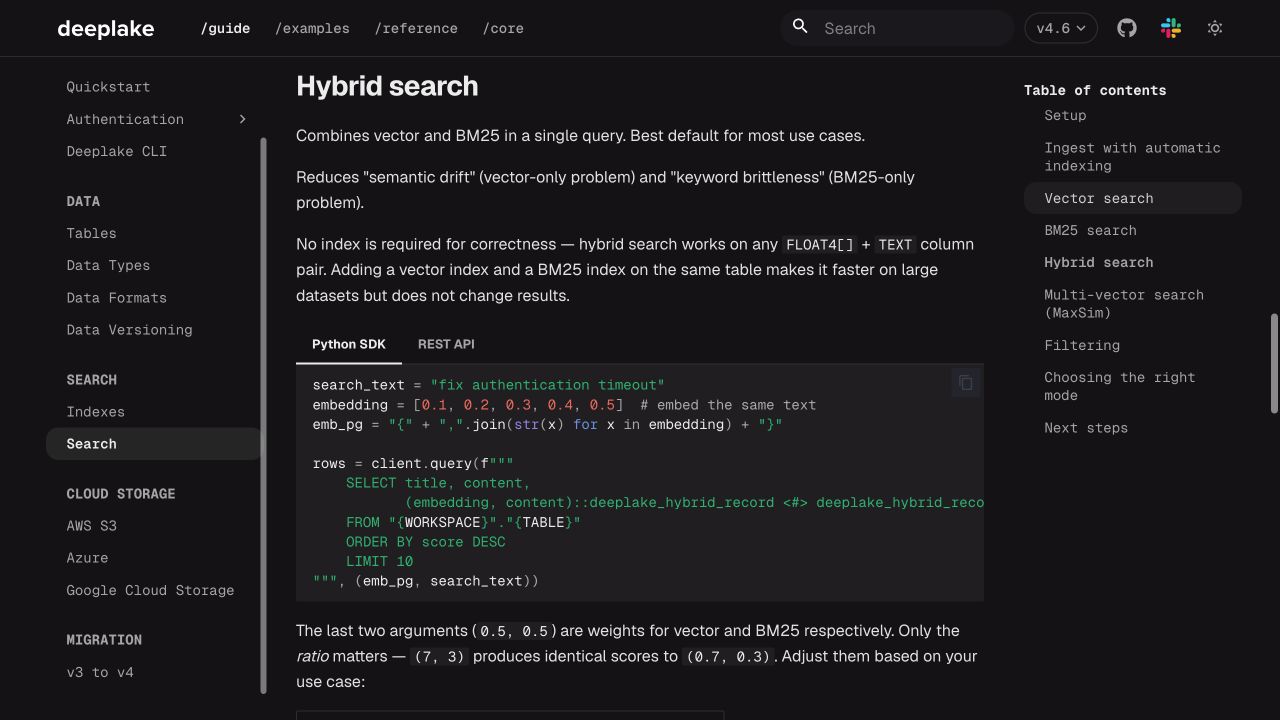The image size is (1280, 720).
Task: Click the TEXT inline code
Action: 895,245
